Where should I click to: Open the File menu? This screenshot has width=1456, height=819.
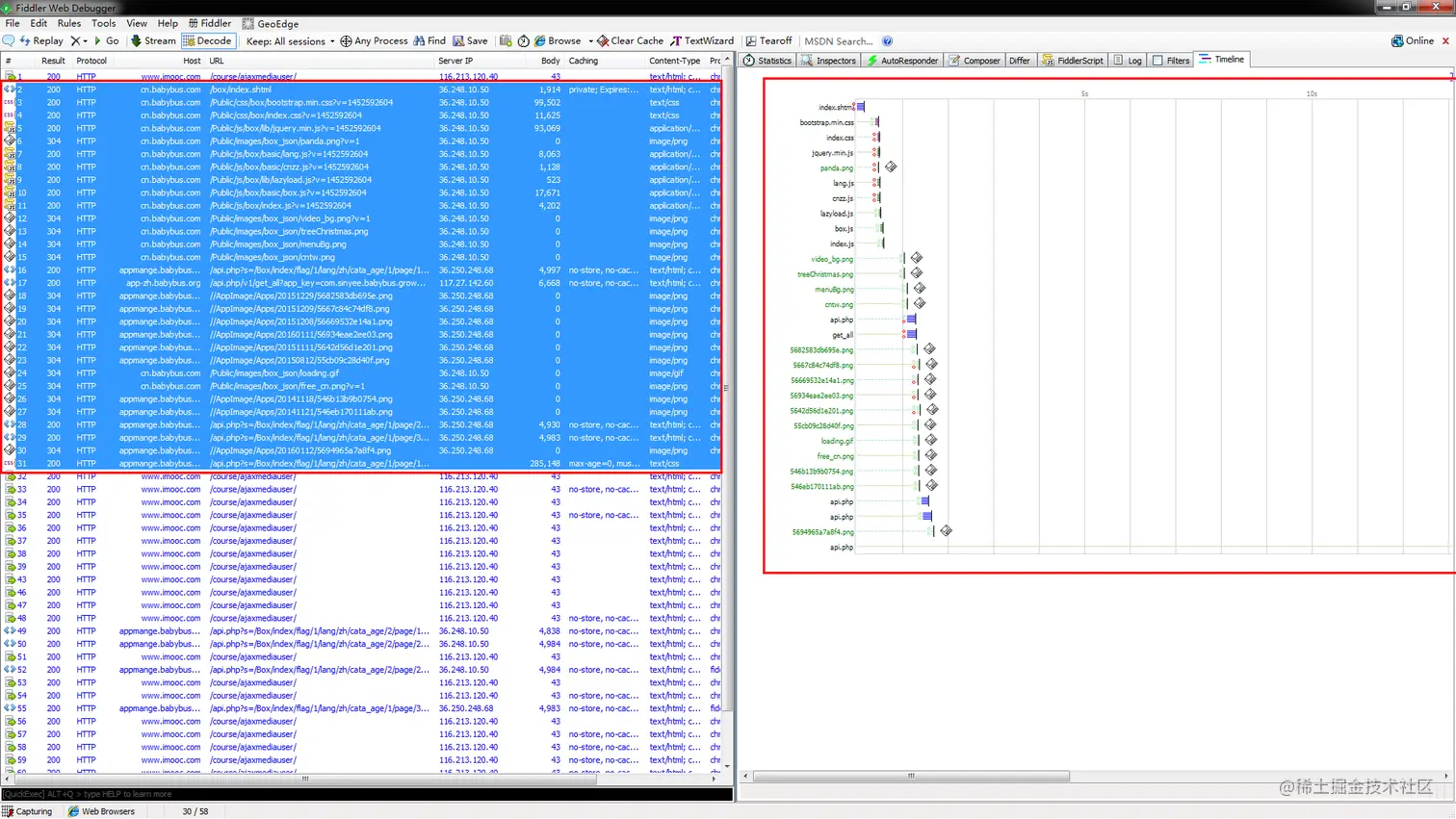13,23
